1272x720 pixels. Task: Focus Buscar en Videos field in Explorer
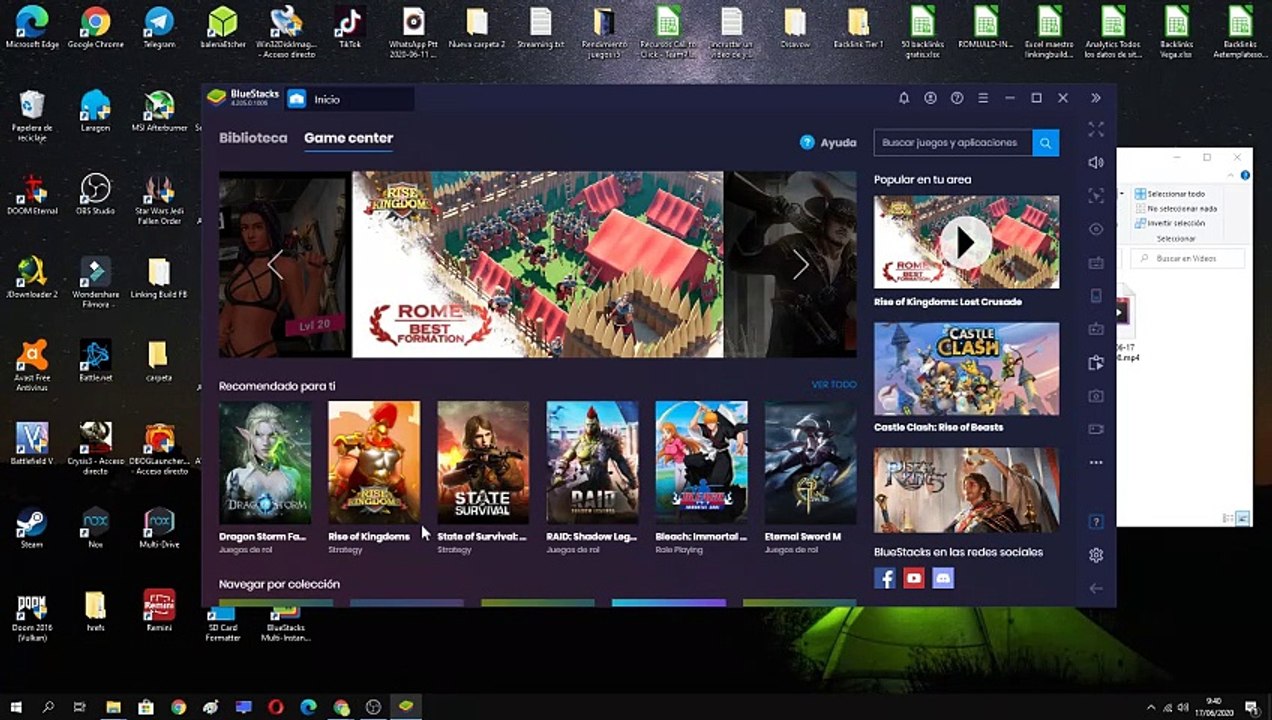pyautogui.click(x=1188, y=258)
